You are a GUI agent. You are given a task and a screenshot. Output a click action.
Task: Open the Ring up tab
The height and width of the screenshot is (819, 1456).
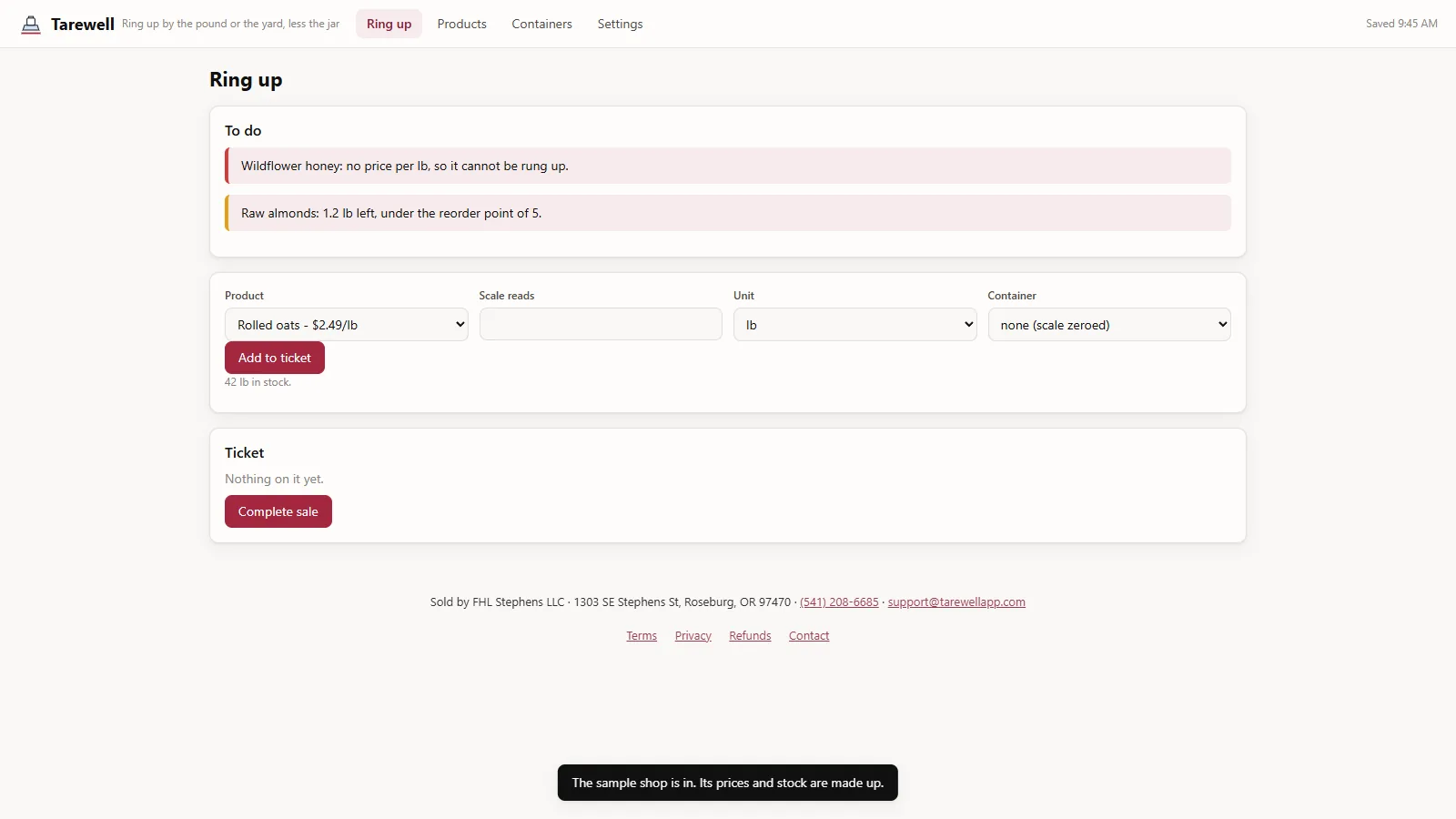click(x=389, y=24)
